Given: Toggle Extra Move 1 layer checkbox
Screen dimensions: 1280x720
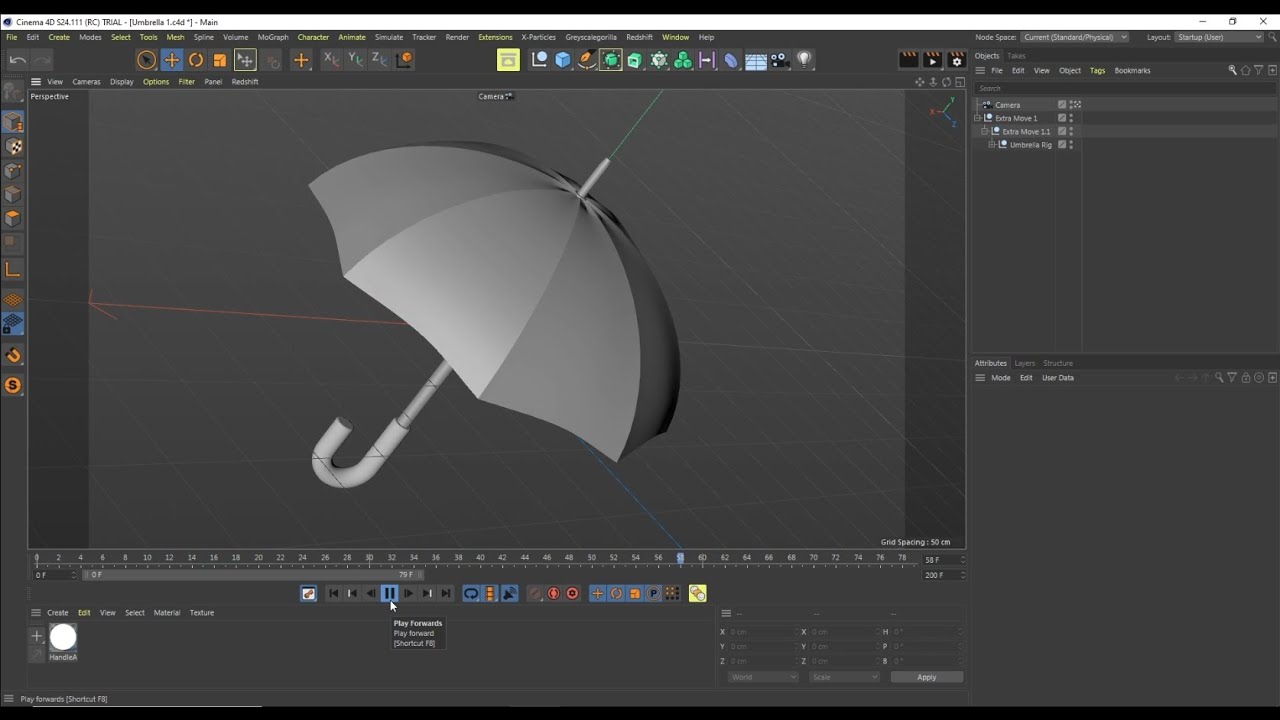Looking at the screenshot, I should 1062,118.
